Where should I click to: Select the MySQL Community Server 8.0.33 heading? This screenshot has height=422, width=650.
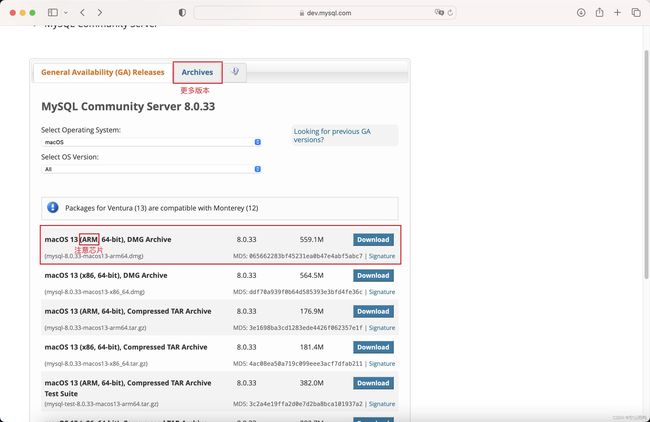click(128, 107)
